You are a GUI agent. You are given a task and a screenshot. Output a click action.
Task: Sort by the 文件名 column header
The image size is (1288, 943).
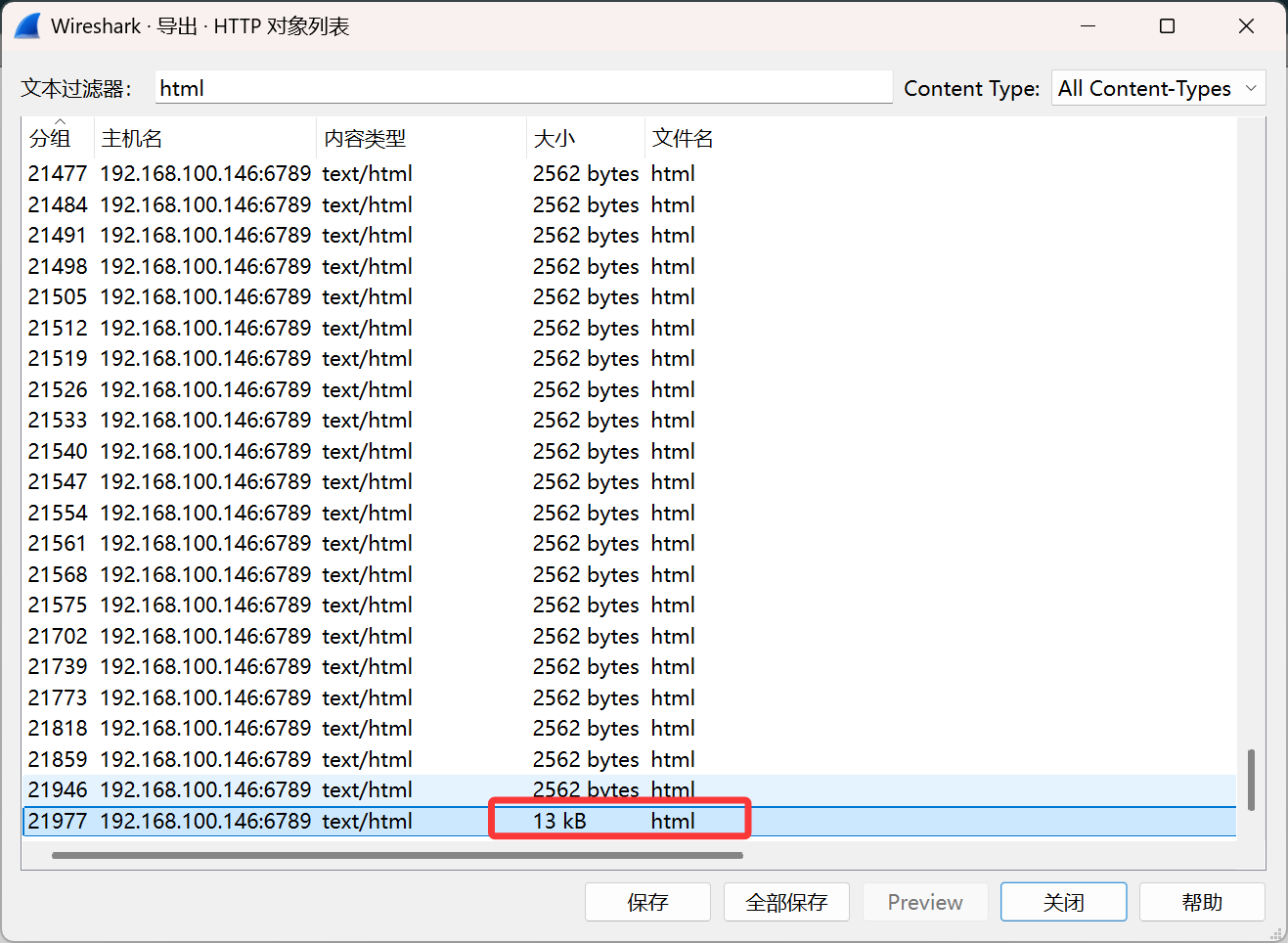(683, 138)
